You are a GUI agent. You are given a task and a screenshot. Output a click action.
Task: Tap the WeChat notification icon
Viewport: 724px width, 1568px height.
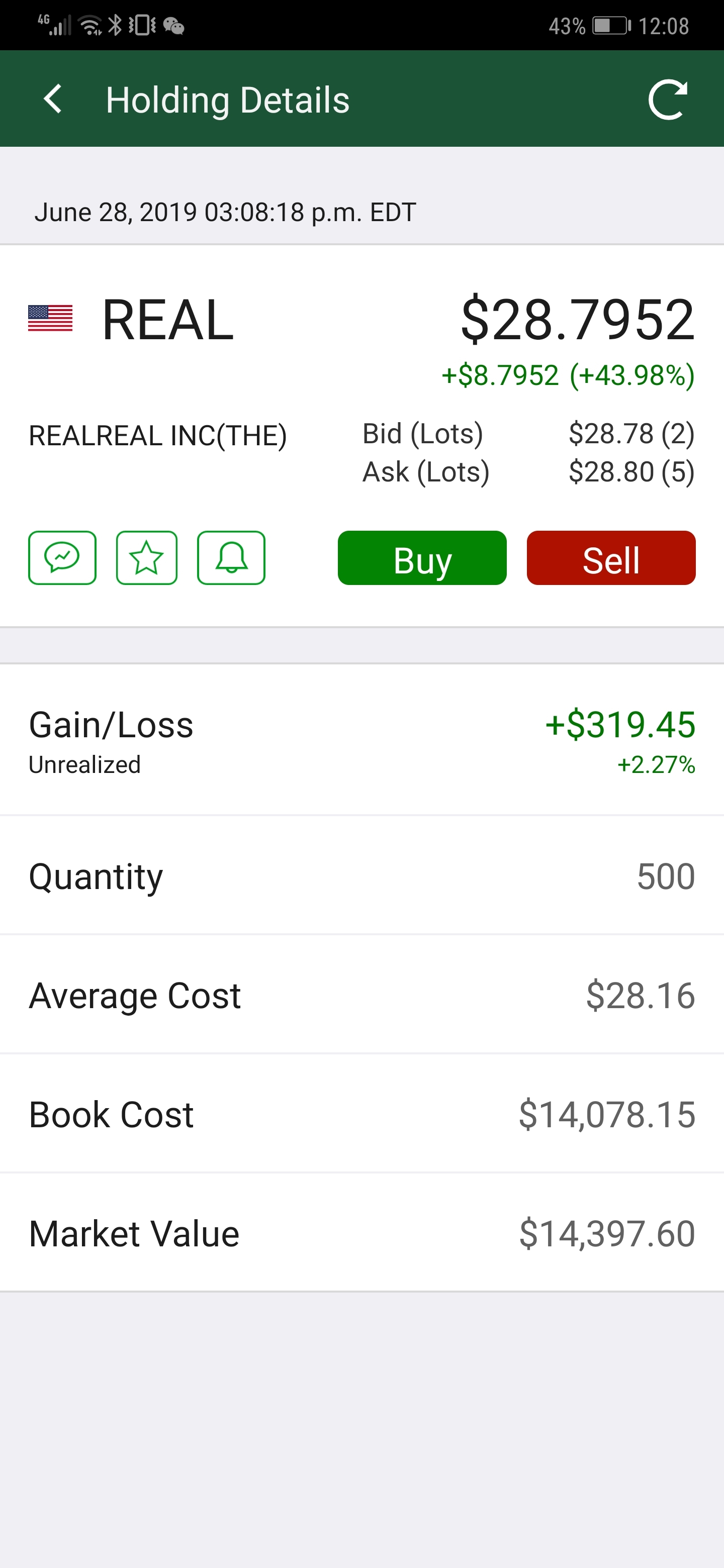173,26
